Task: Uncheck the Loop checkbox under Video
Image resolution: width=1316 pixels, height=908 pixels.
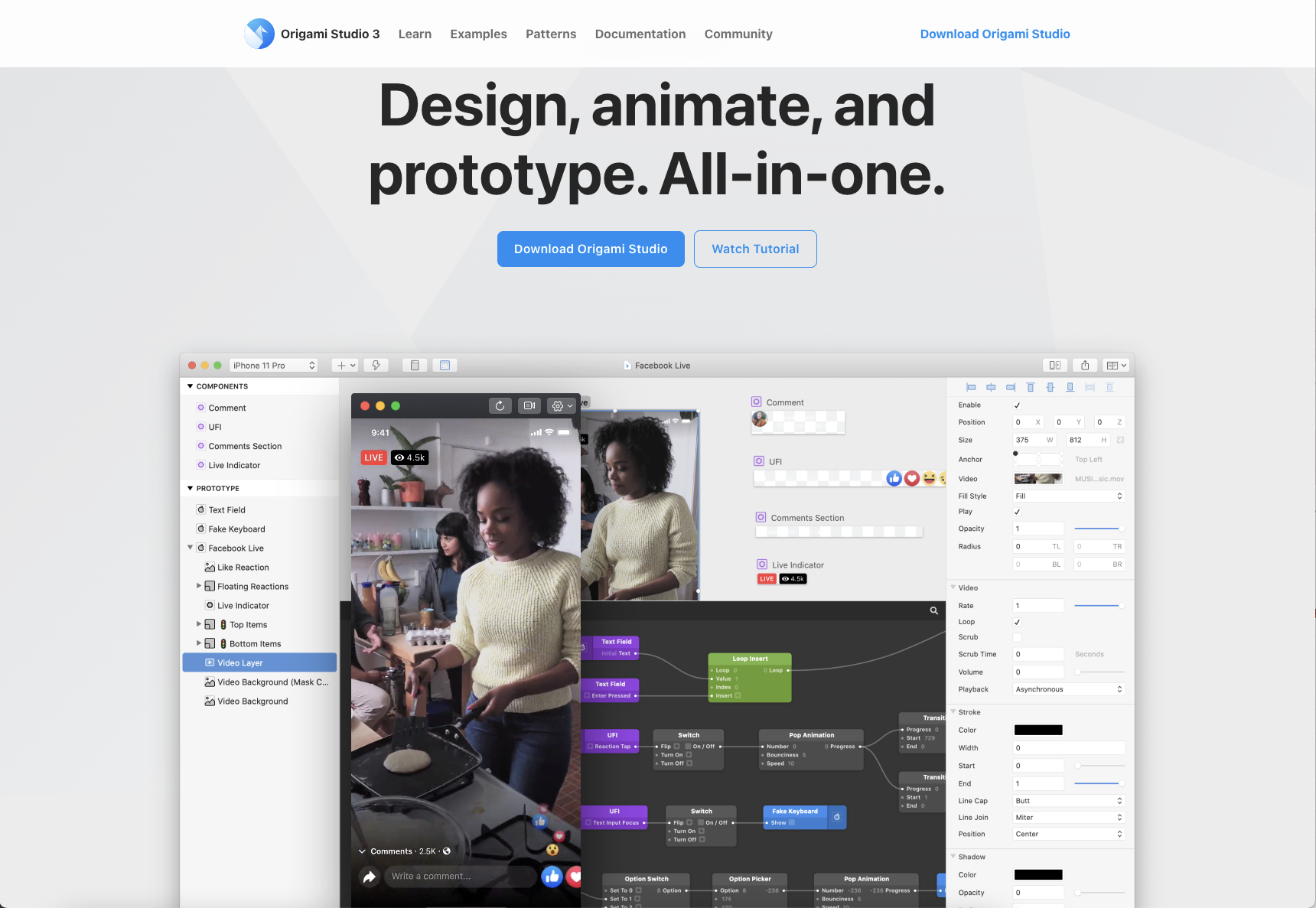Action: pos(1017,622)
